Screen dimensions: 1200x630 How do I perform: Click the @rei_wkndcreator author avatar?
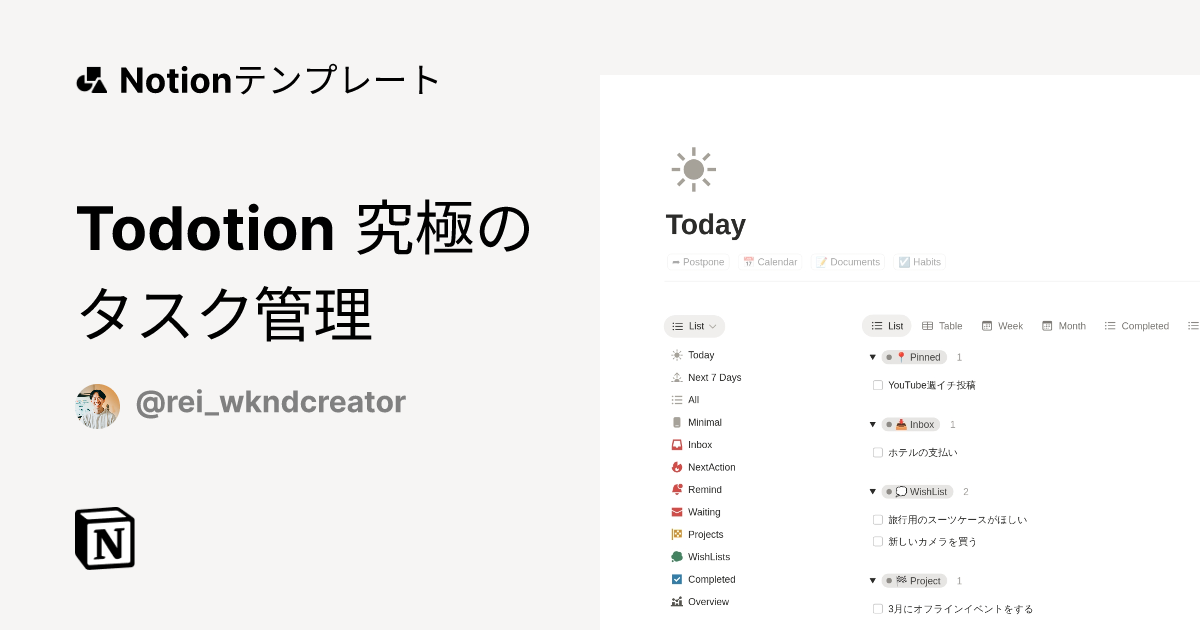[98, 406]
